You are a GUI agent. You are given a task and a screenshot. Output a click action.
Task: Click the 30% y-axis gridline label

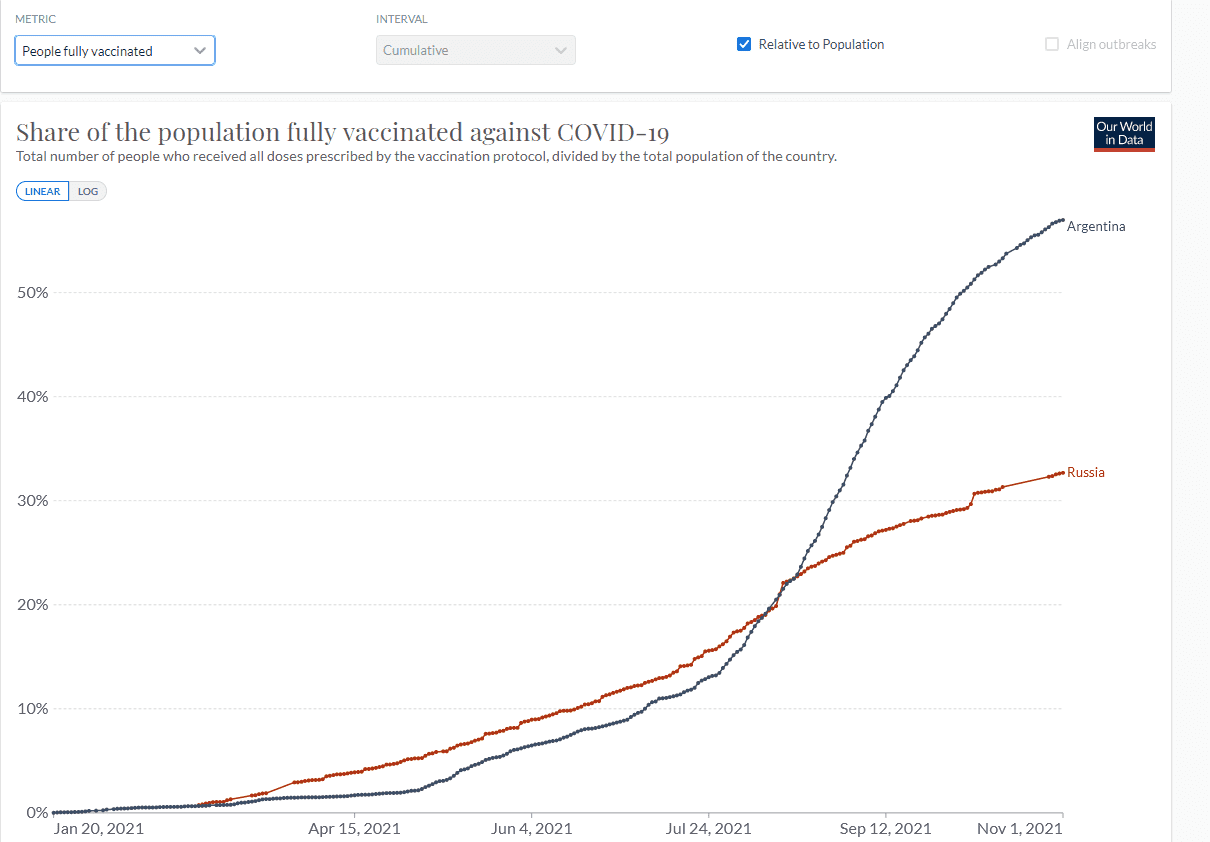[x=33, y=501]
